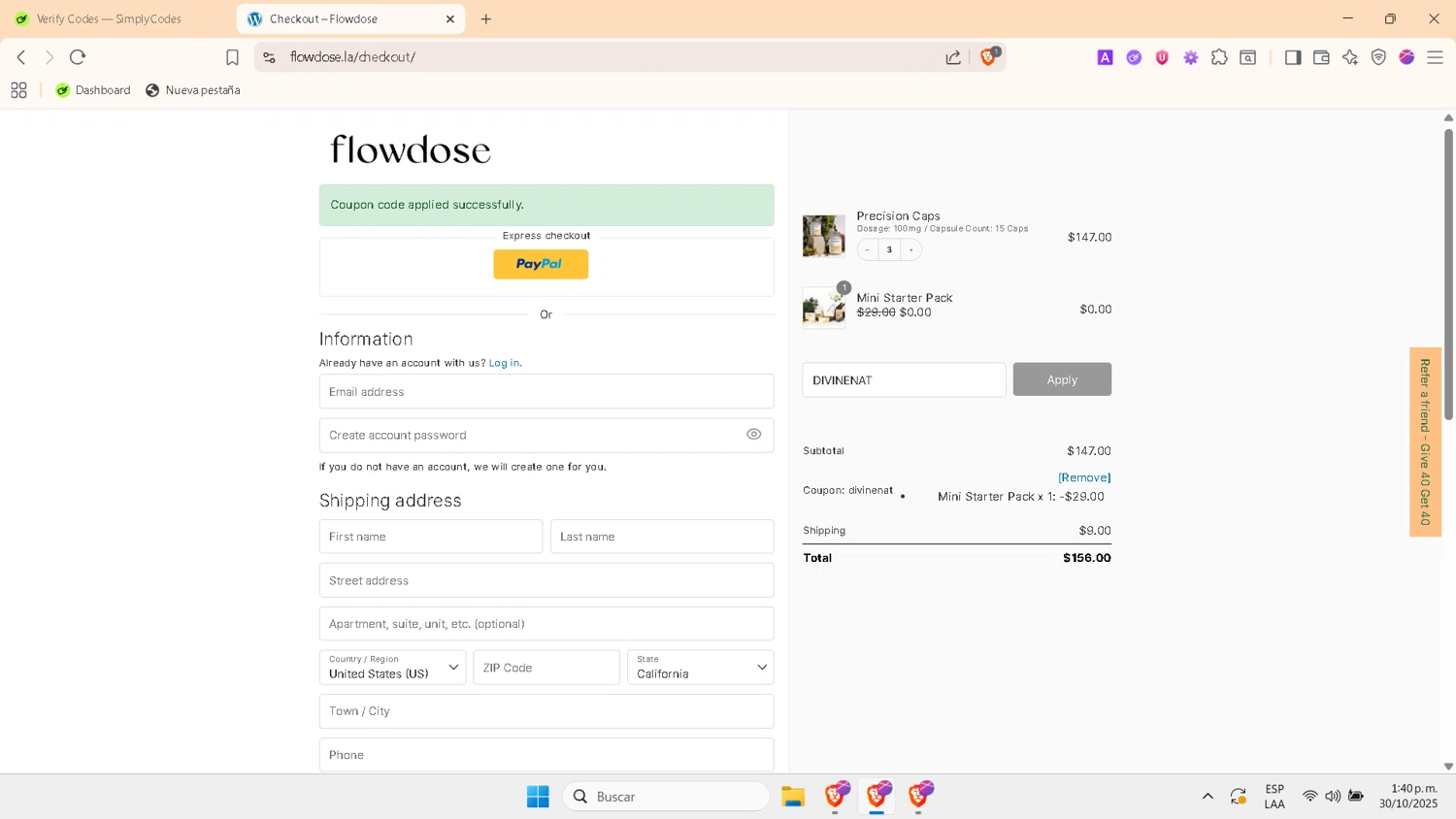The height and width of the screenshot is (819, 1456).
Task: Open the tab groups grid icon in bookmarks bar
Action: [x=18, y=90]
